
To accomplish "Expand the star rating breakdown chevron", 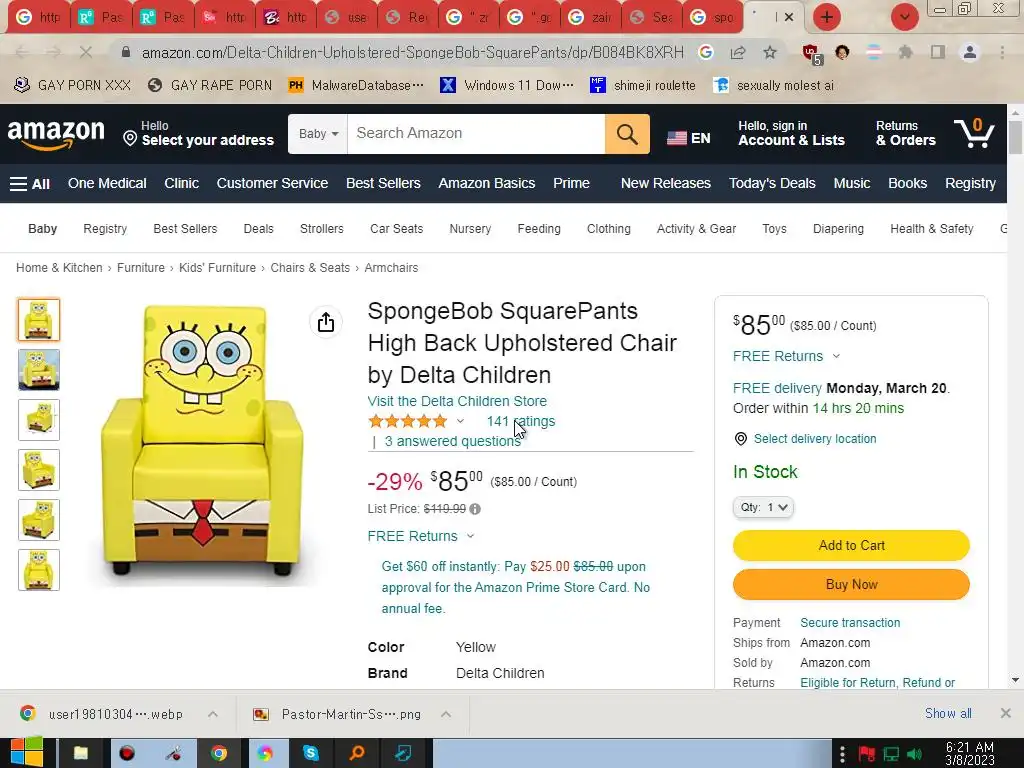I will pyautogui.click(x=460, y=421).
